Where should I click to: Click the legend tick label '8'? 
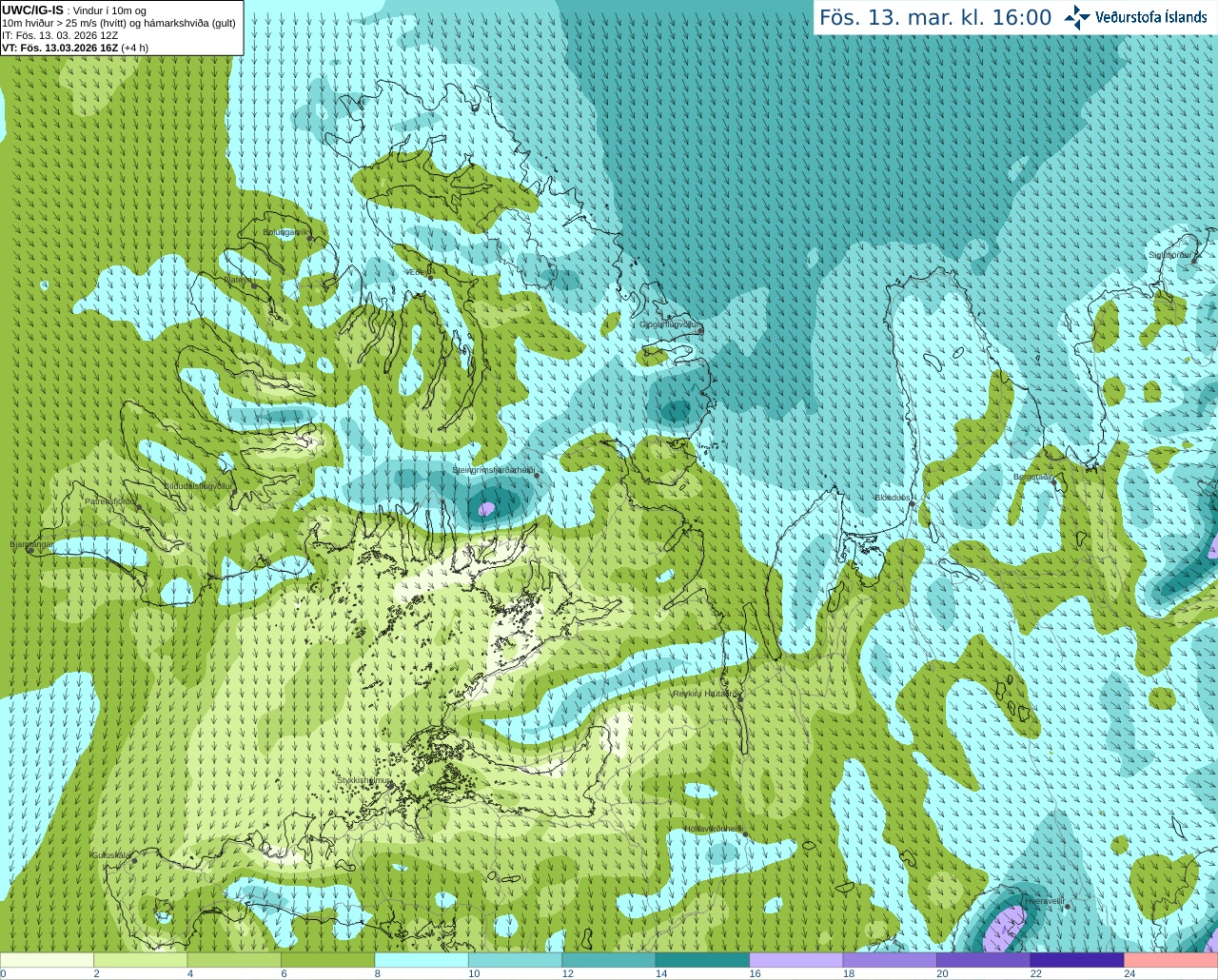pos(378,973)
